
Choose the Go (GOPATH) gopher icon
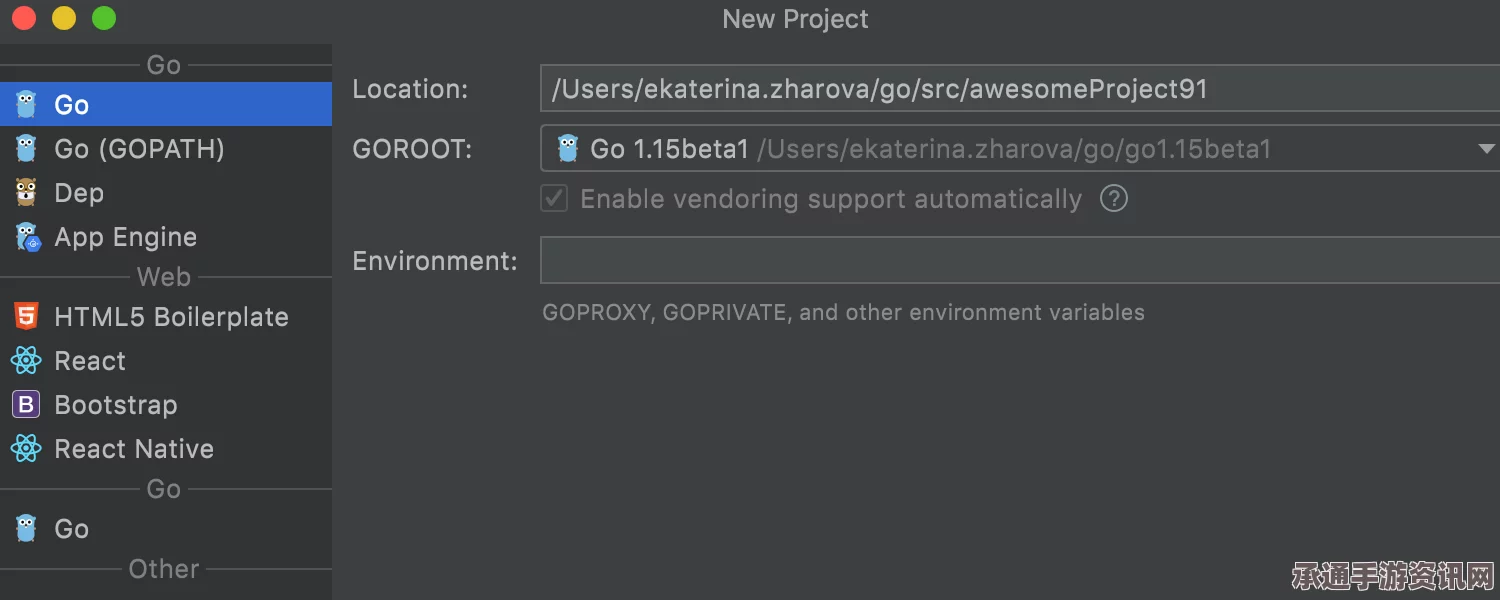[26, 148]
